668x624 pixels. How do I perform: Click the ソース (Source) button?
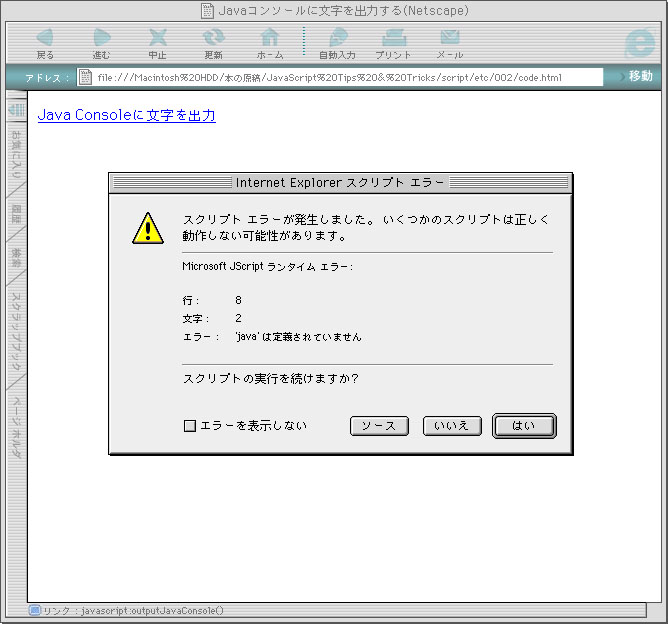click(x=379, y=426)
